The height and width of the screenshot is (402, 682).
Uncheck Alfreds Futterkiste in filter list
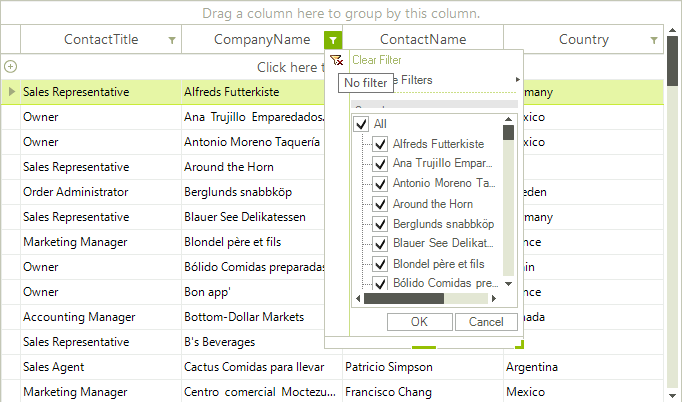point(380,144)
